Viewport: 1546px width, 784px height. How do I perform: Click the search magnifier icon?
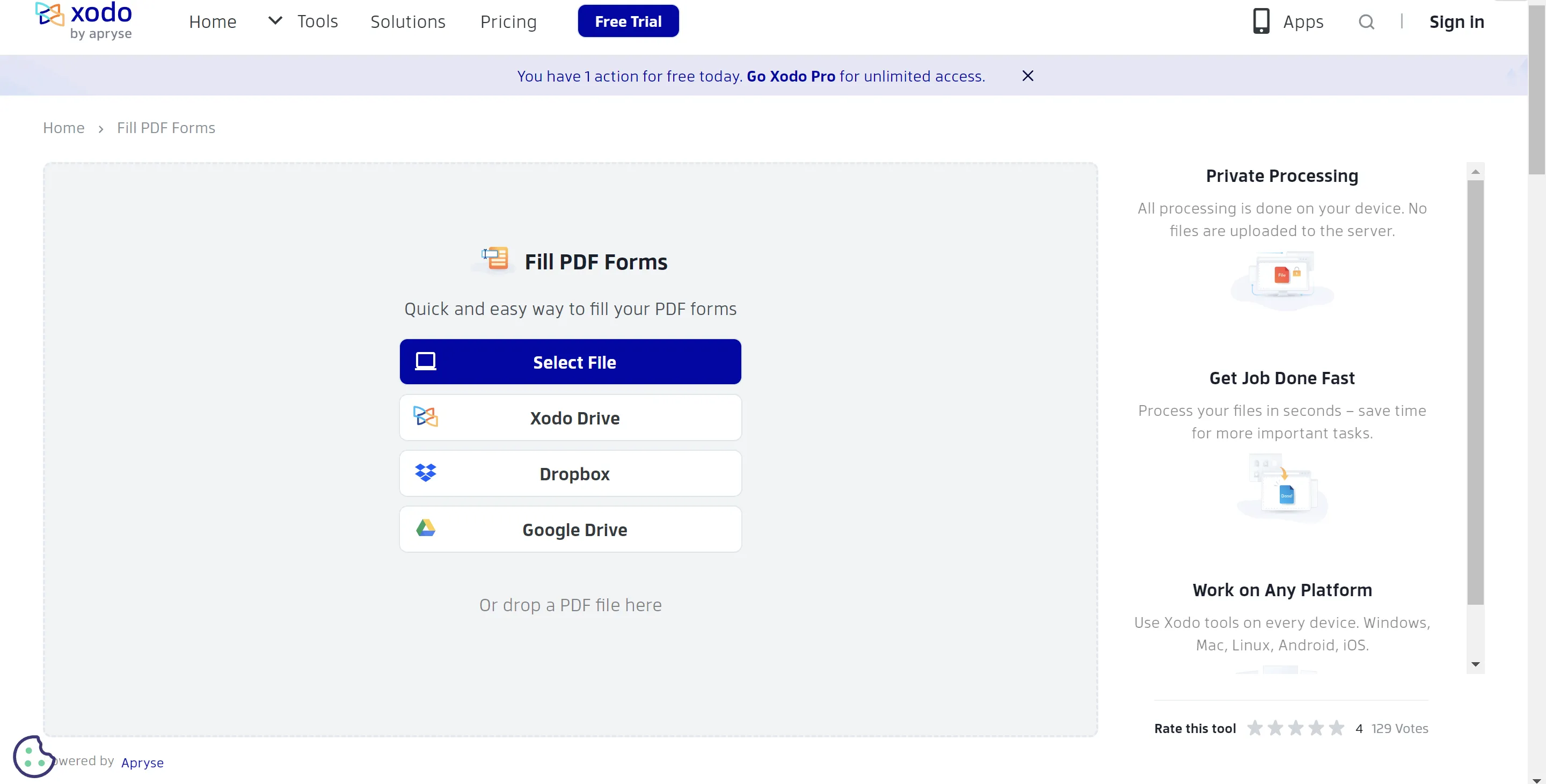(1366, 21)
